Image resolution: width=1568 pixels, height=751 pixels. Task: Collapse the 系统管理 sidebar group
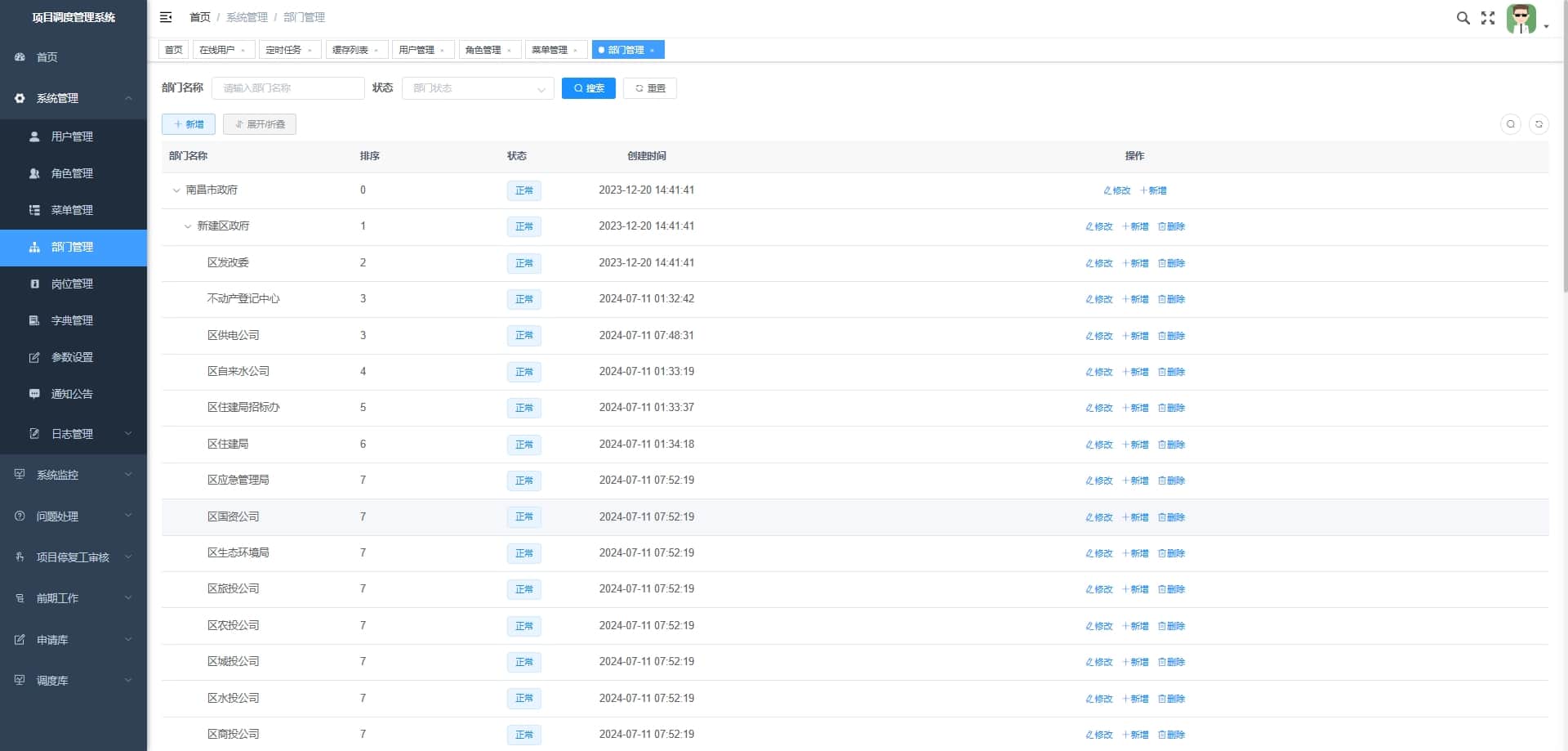[x=73, y=98]
